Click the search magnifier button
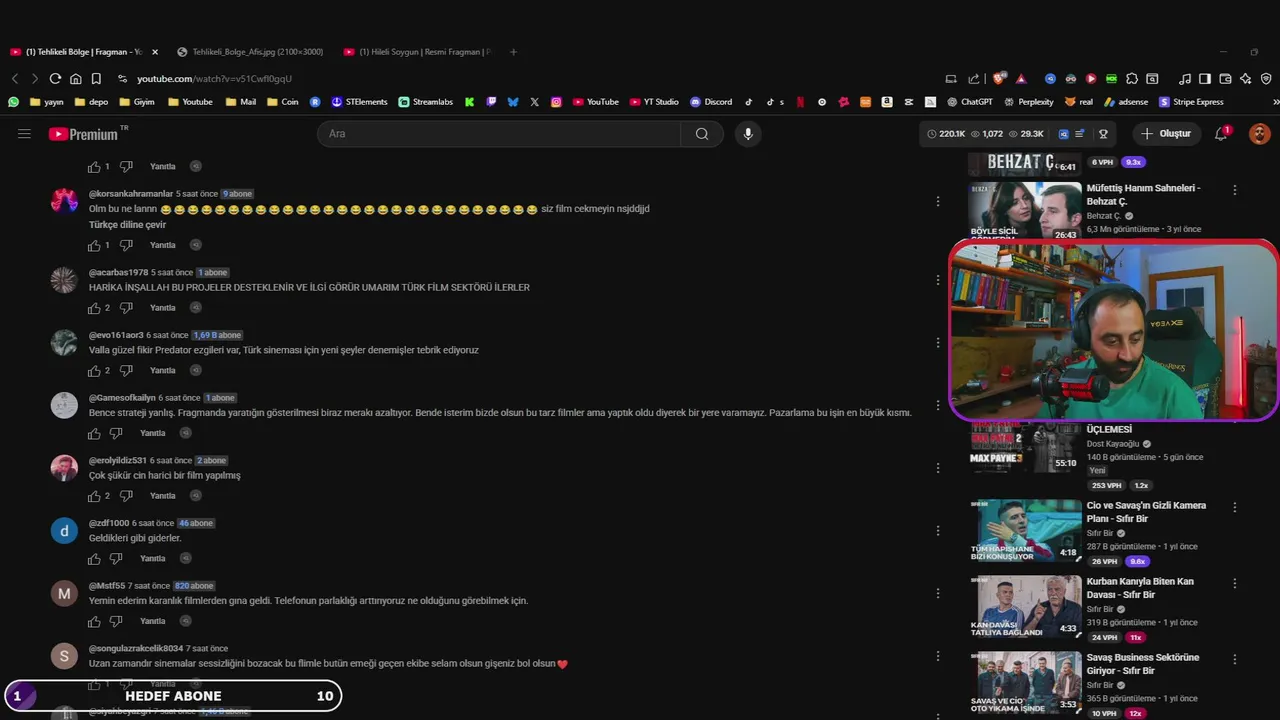This screenshot has height=720, width=1280. (x=702, y=134)
